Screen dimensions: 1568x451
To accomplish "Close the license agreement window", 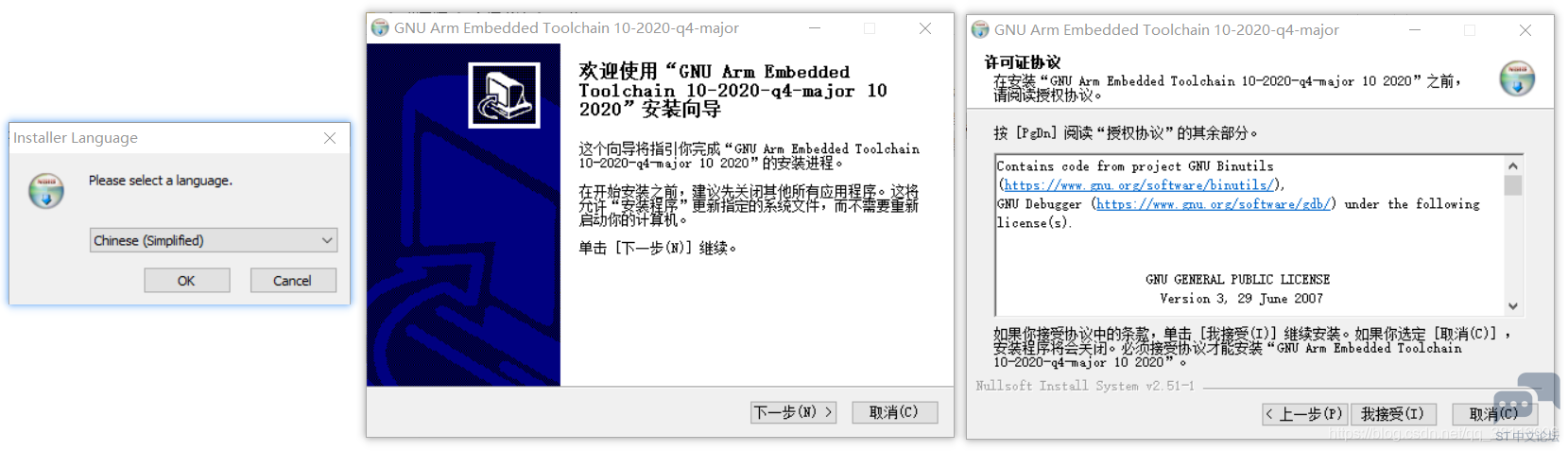I will click(1525, 30).
